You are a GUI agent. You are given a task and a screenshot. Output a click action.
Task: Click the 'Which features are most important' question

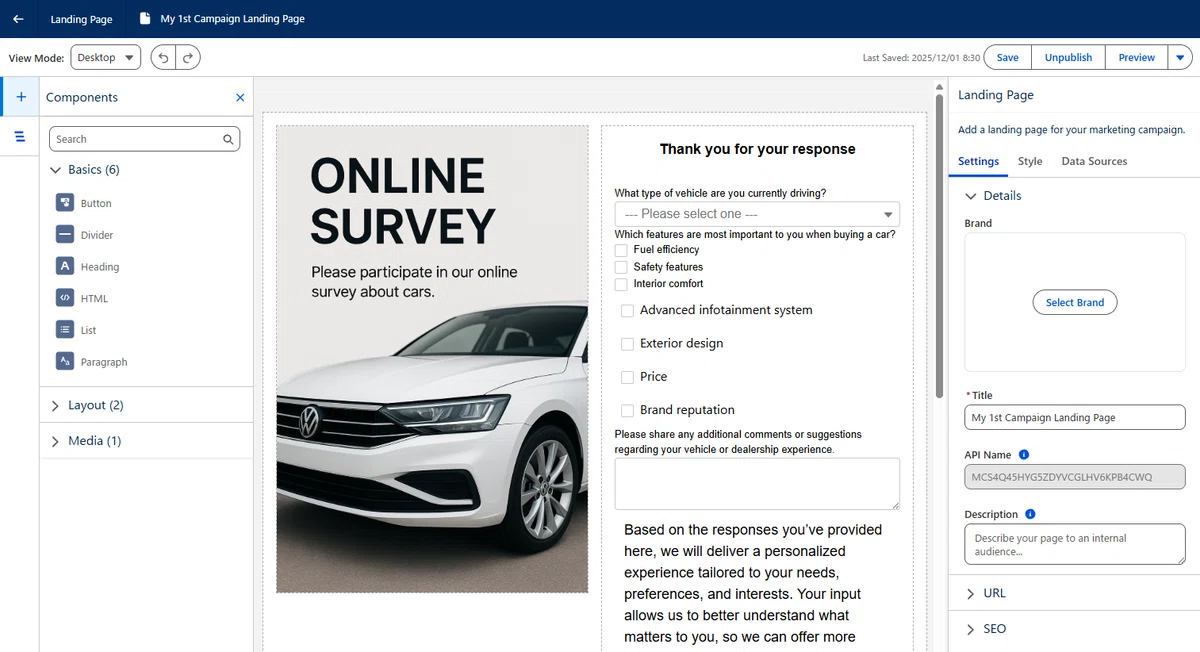[755, 235]
